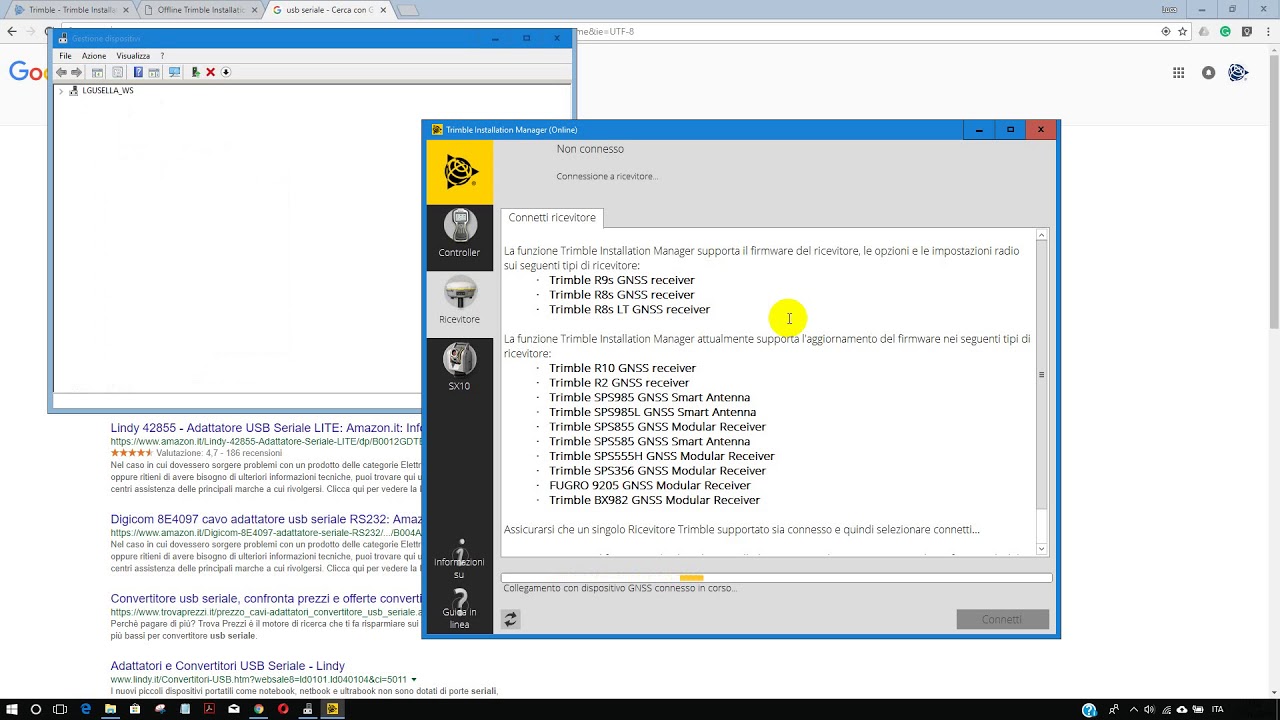
Task: Click Windows Start button
Action: point(12,709)
